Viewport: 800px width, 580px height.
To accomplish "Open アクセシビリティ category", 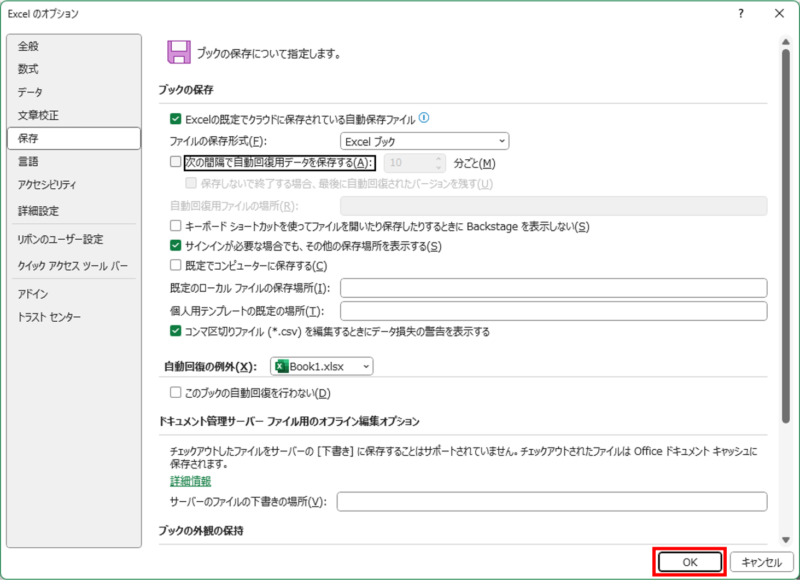I will [x=74, y=185].
